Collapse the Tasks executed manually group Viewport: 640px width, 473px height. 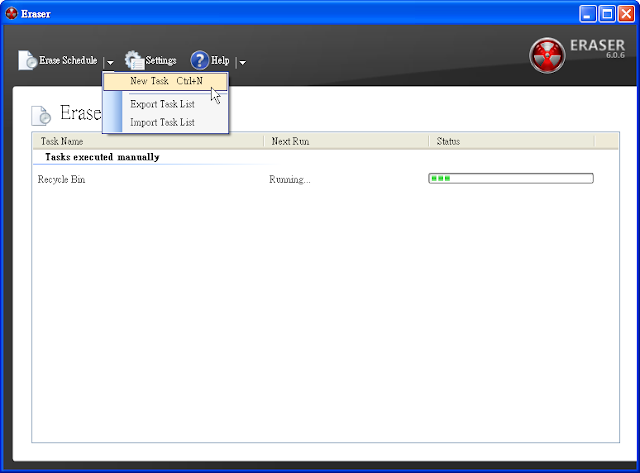tap(102, 157)
